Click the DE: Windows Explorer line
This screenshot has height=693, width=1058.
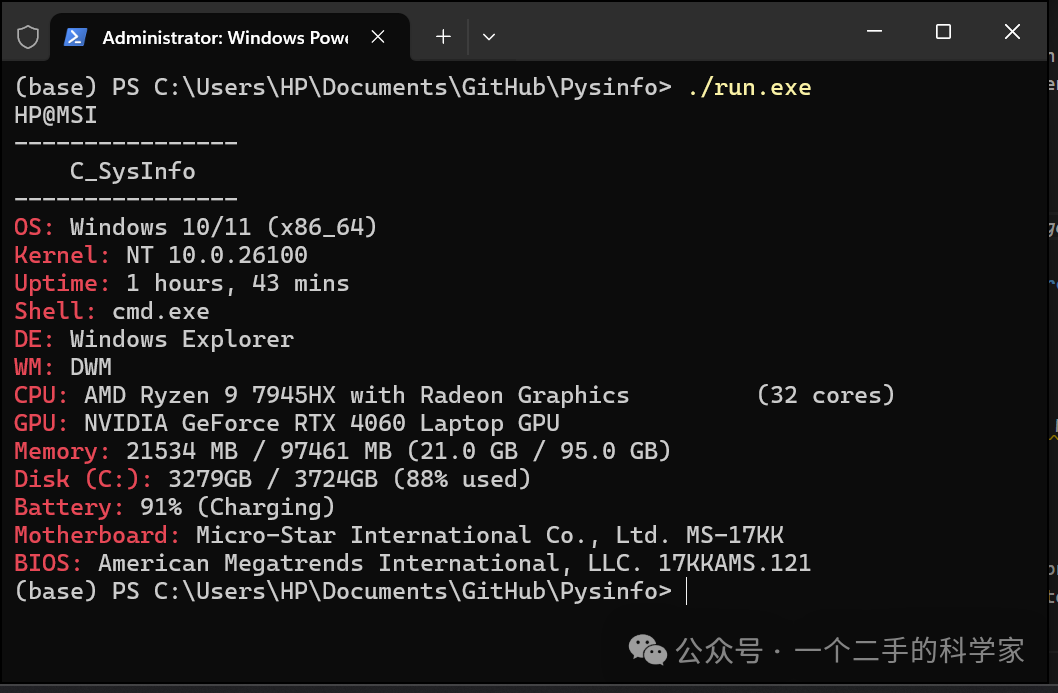154,339
